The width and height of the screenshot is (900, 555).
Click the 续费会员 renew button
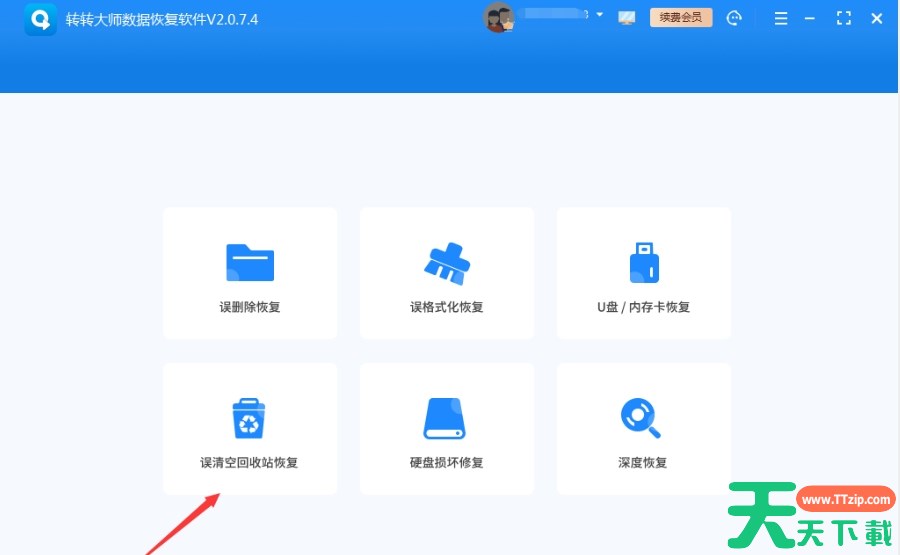tap(681, 17)
